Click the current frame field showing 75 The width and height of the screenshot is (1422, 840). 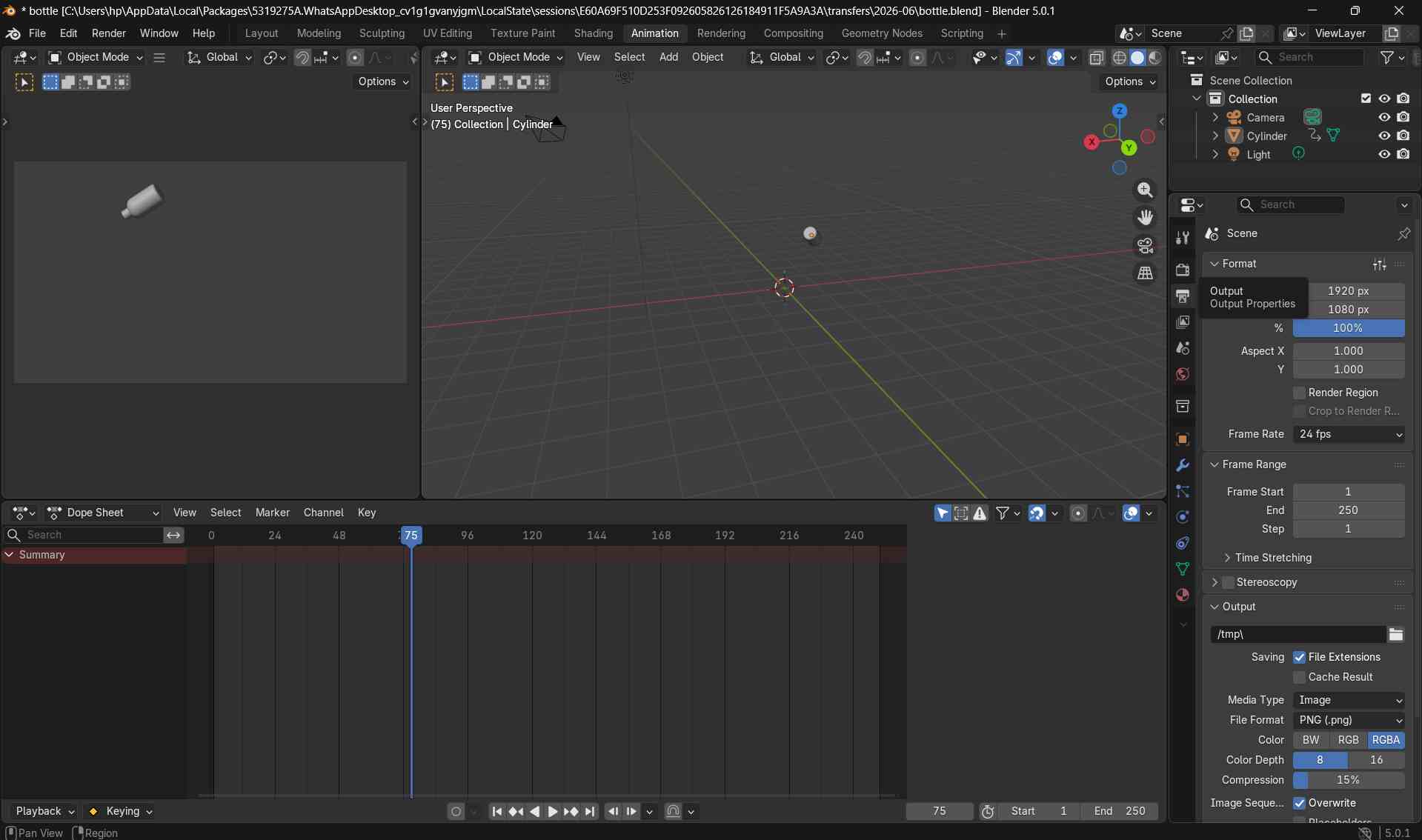coord(939,811)
